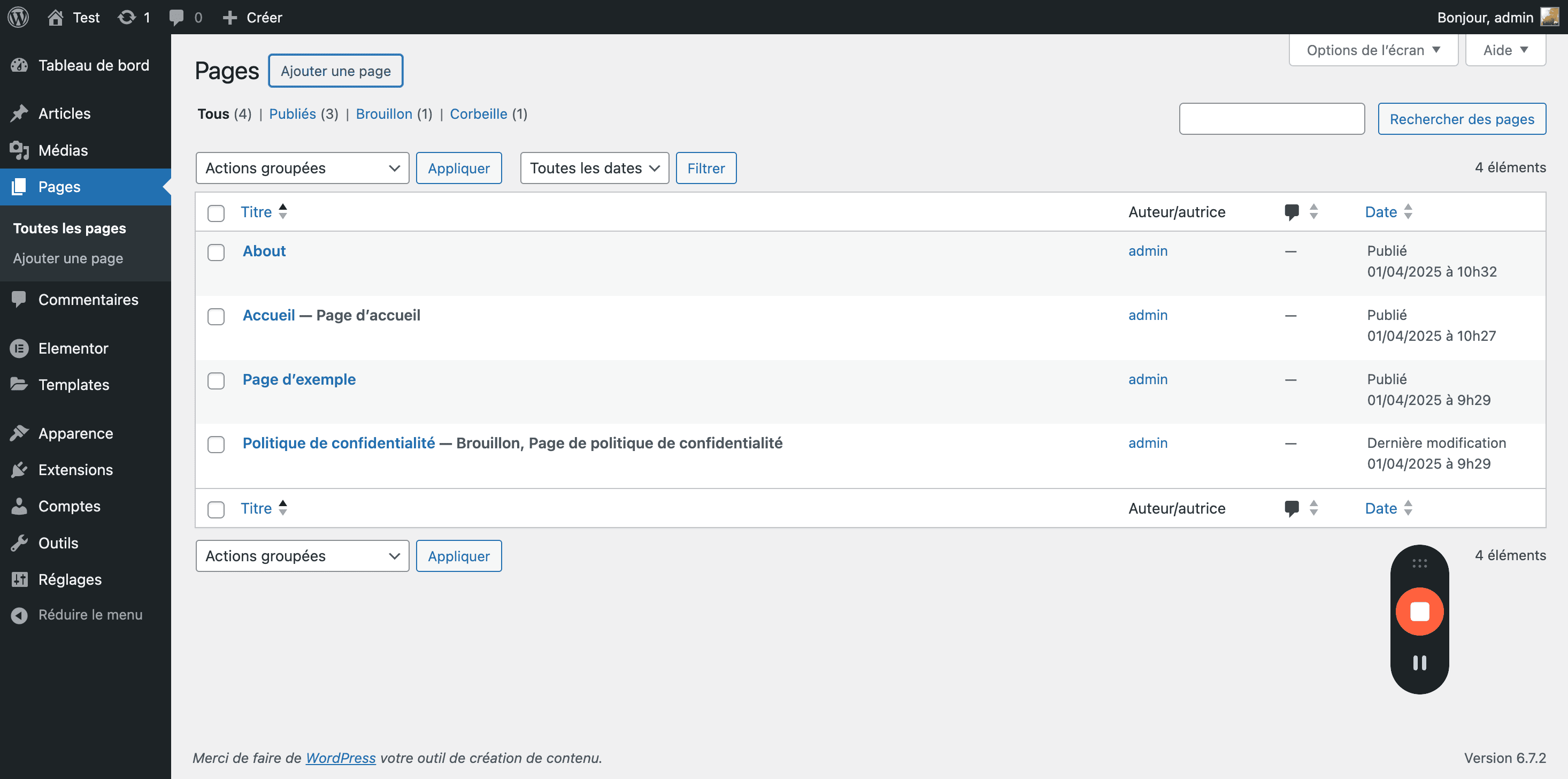Image resolution: width=1568 pixels, height=779 pixels.
Task: Click the Ajouter une page button
Action: tap(336, 71)
